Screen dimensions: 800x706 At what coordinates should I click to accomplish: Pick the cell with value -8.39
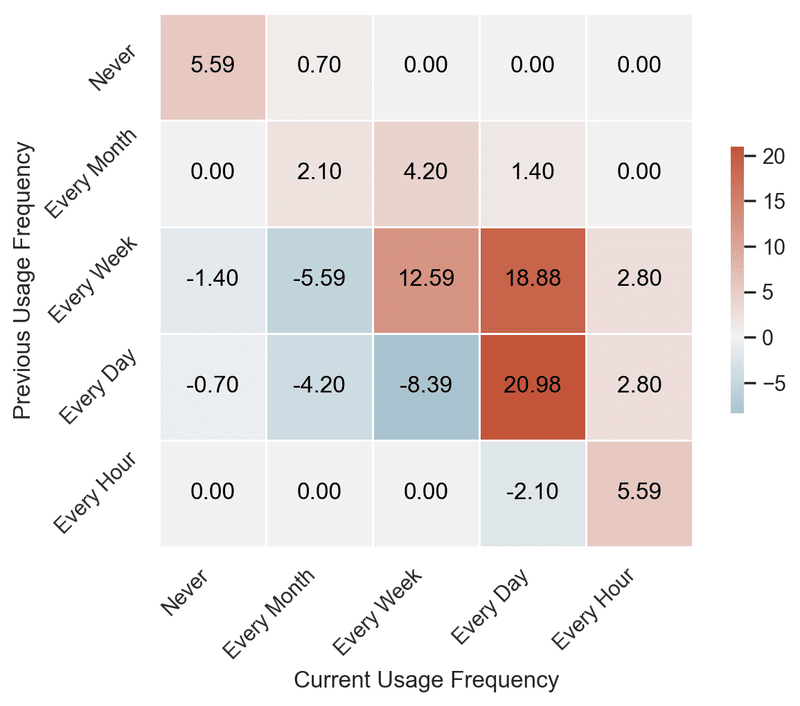pos(427,386)
